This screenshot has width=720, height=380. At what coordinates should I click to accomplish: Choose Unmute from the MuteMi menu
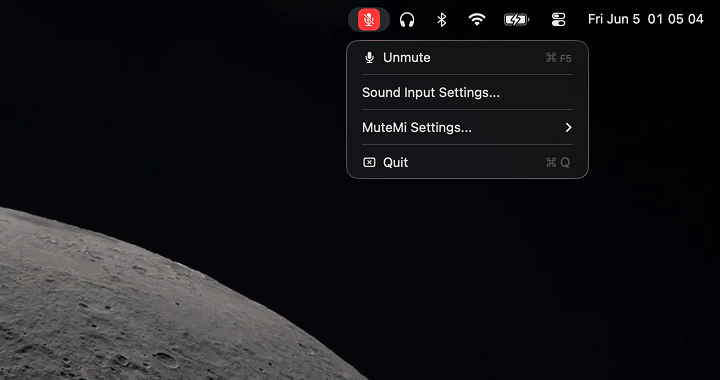(x=467, y=58)
